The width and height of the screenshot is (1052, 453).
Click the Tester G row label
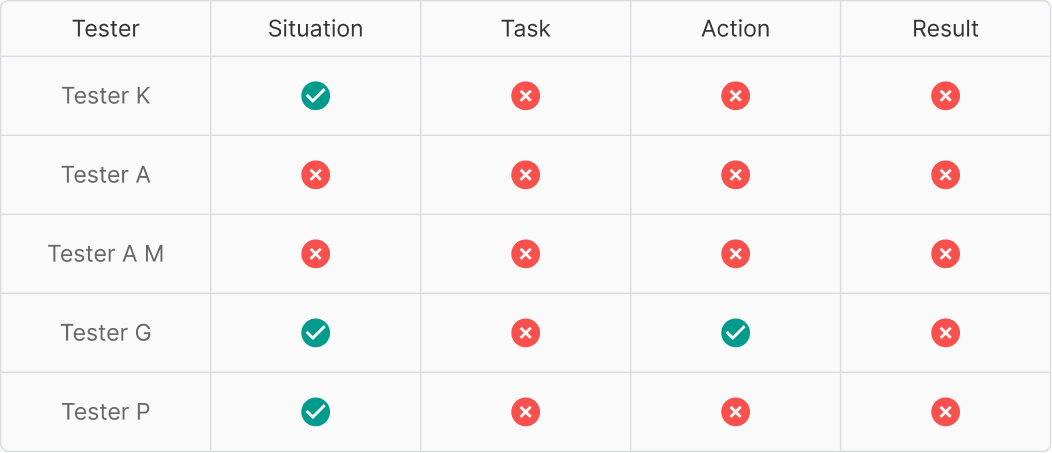(x=106, y=333)
